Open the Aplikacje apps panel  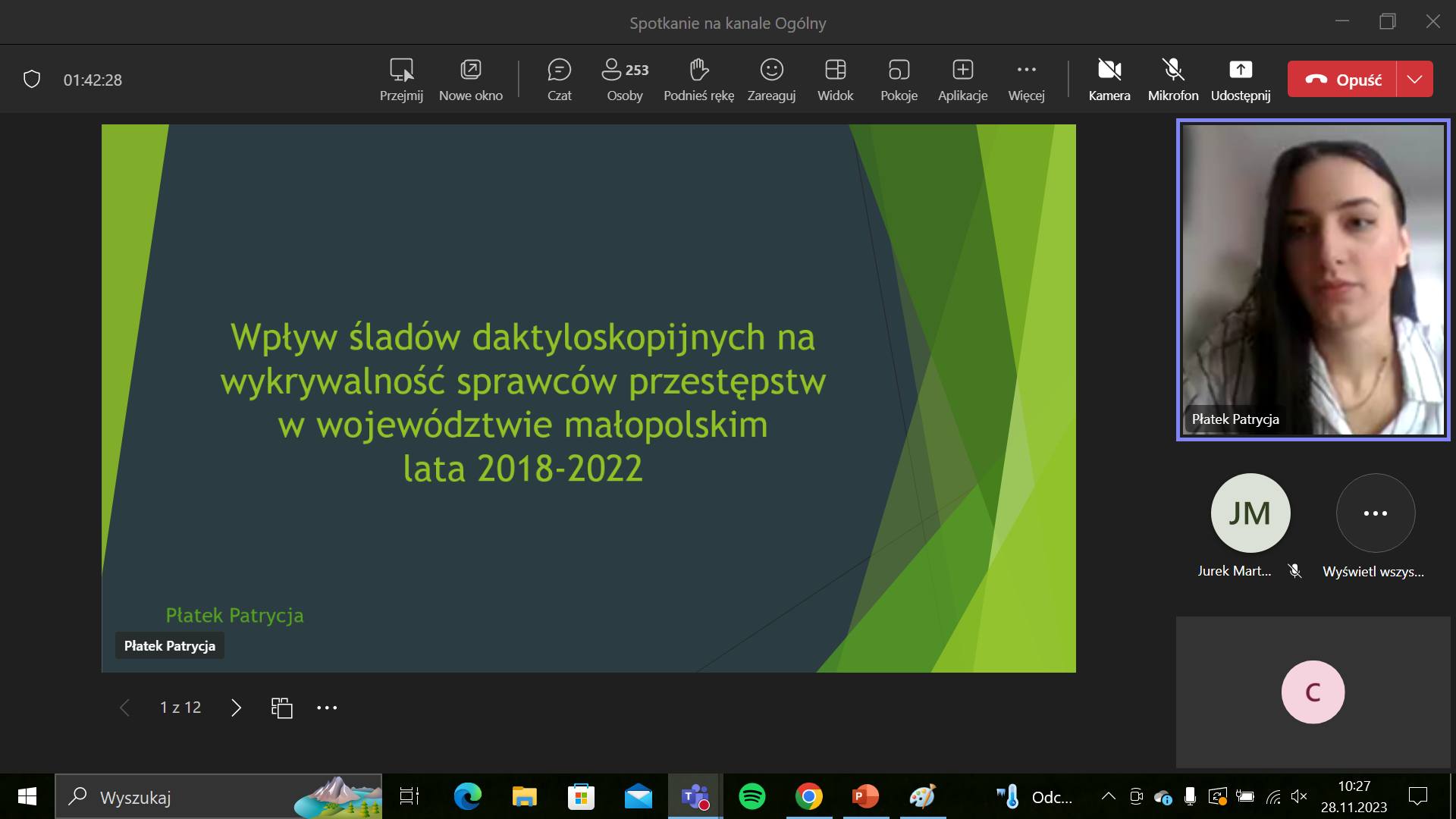click(962, 79)
